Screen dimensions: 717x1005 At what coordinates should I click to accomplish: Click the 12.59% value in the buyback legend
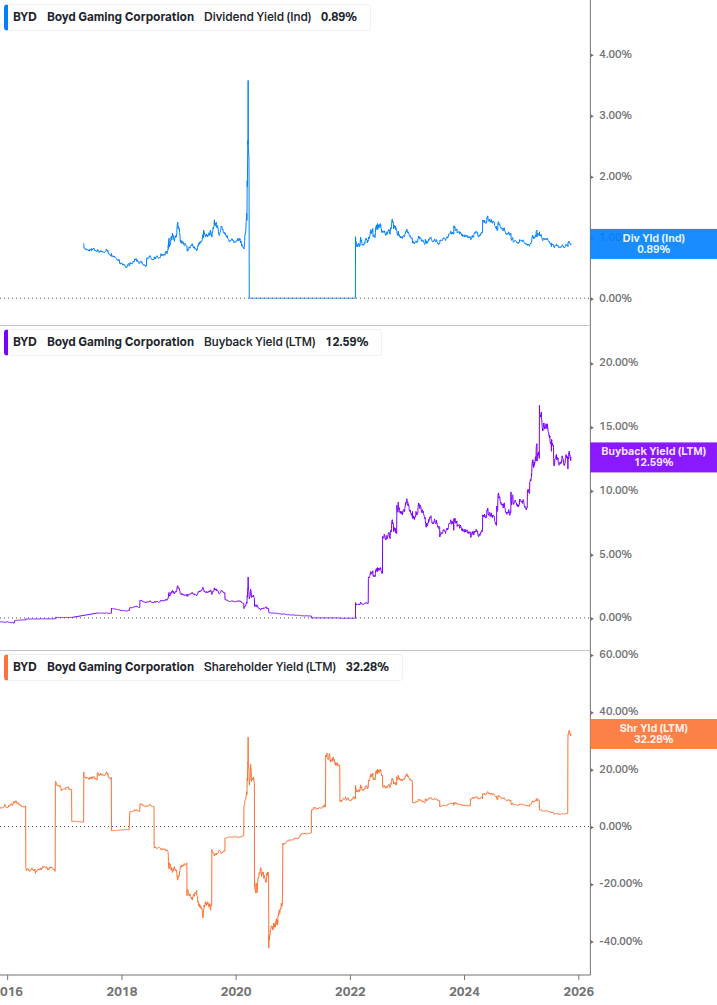[347, 342]
